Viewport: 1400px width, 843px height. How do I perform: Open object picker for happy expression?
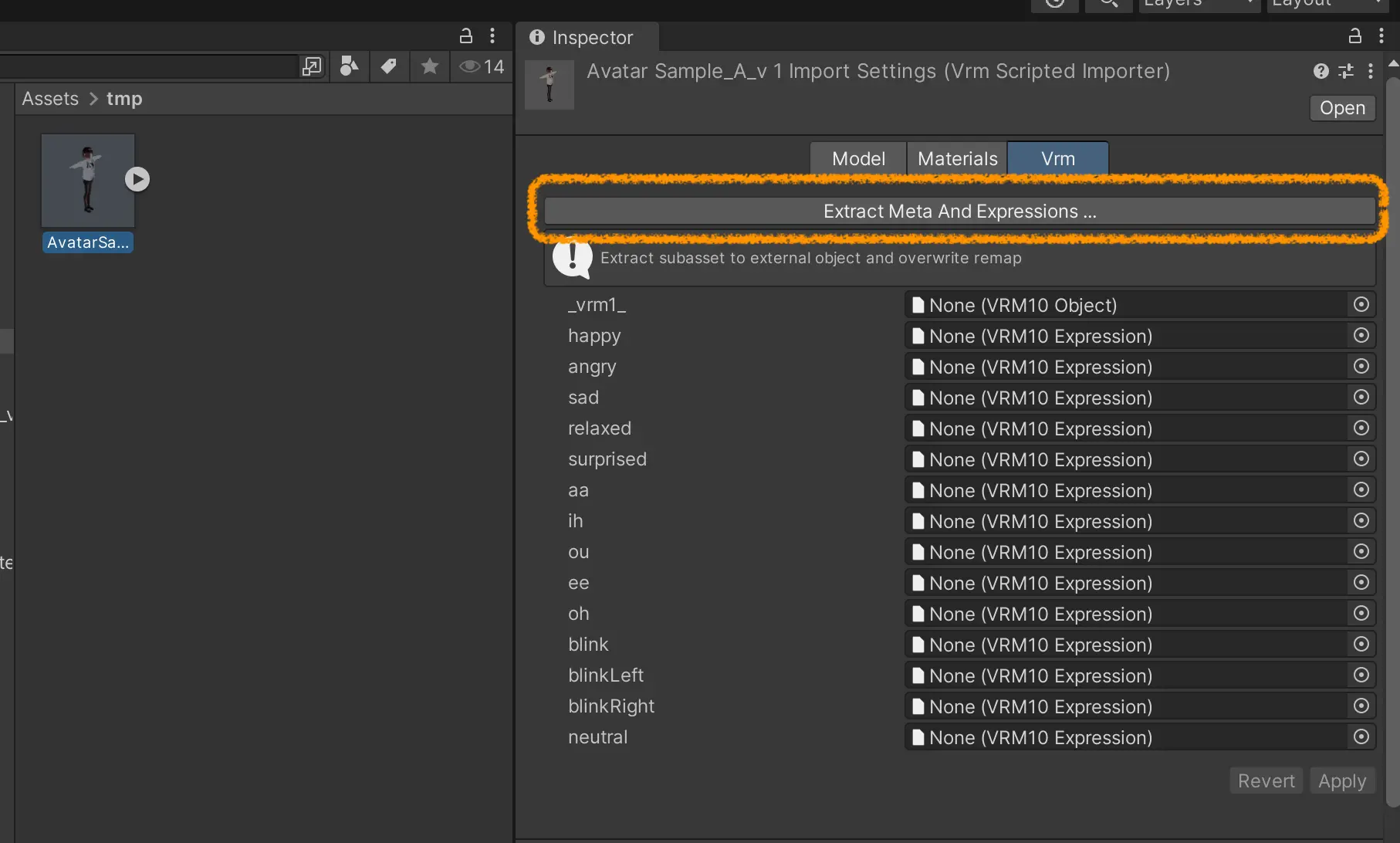click(1361, 336)
